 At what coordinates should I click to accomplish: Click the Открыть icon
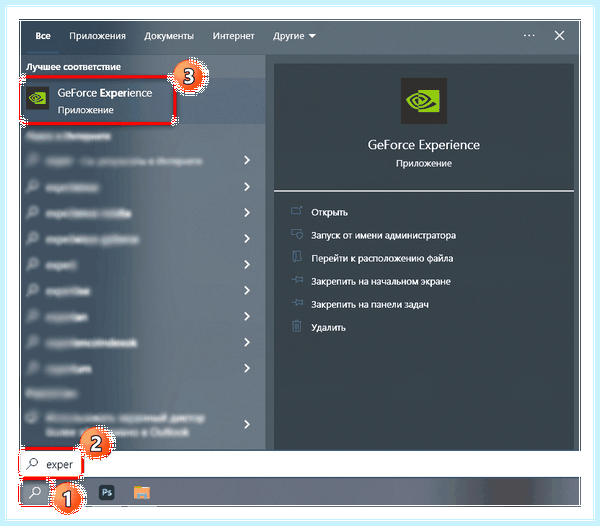pos(297,211)
